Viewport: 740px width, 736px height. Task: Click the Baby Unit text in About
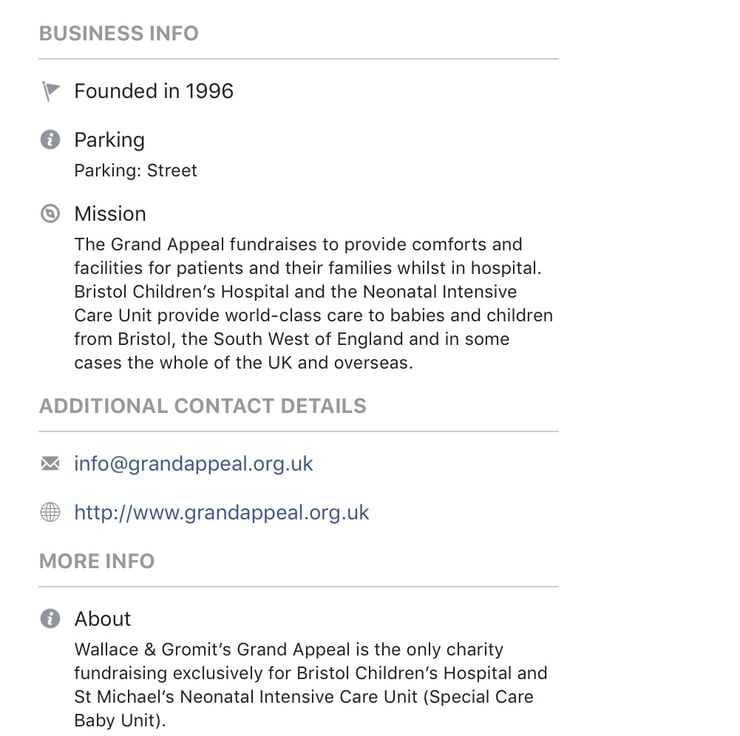point(120,720)
